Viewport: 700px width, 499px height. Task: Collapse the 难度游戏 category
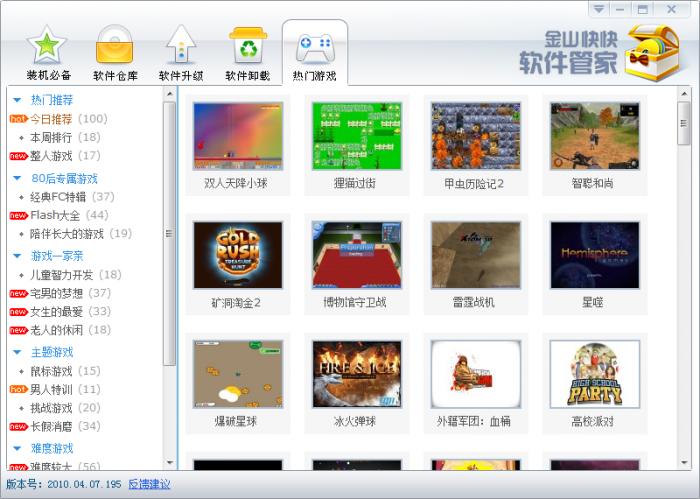[x=17, y=448]
